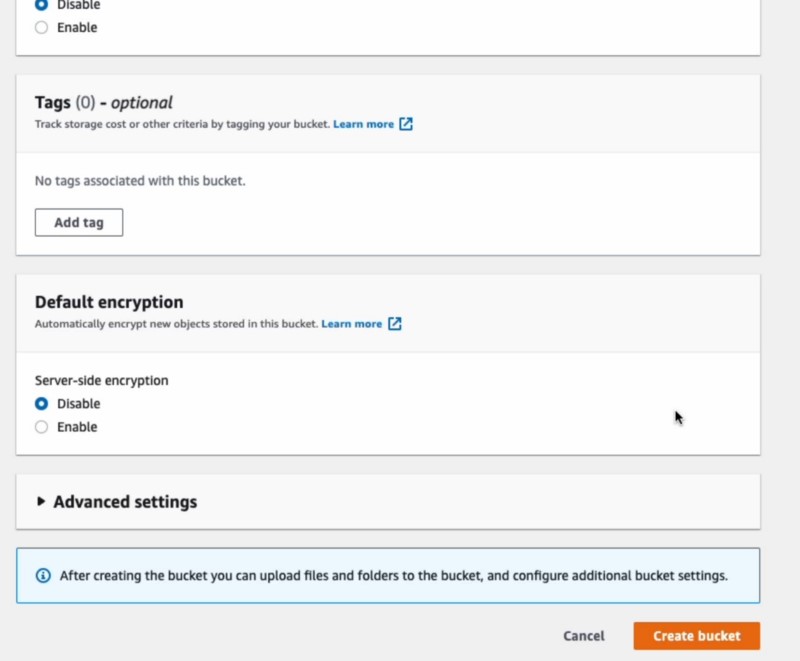Click 'Track storage cost' description under Tags
Image resolution: width=800 pixels, height=661 pixels.
tap(181, 125)
